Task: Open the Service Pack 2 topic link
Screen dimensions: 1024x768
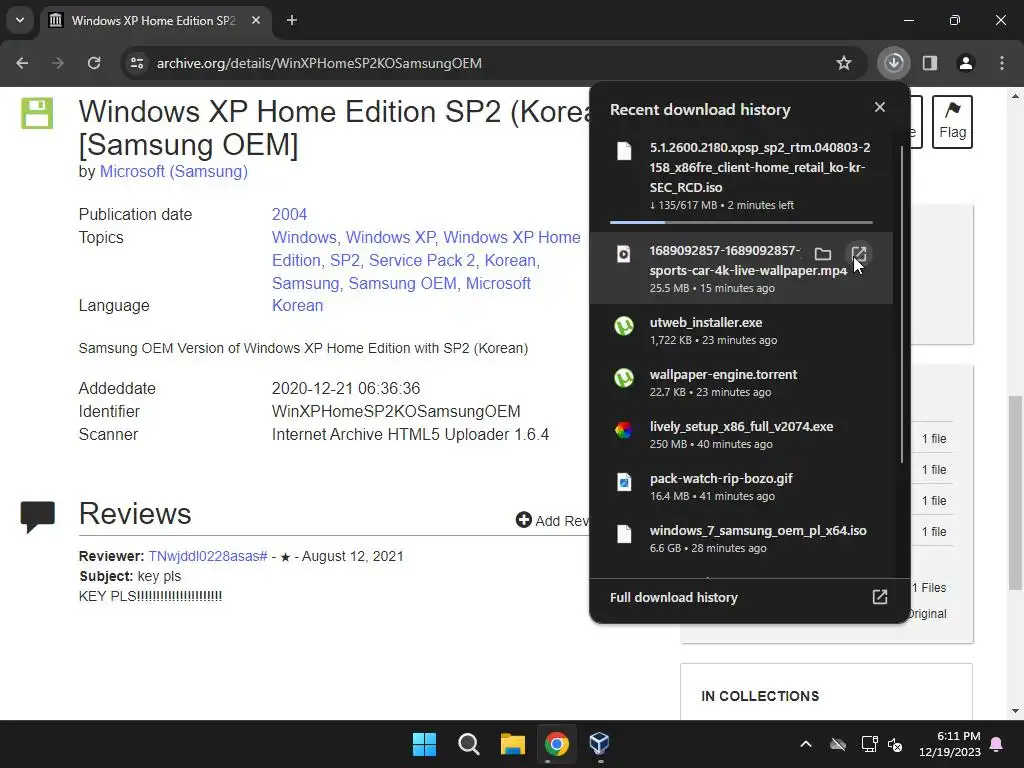Action: point(422,261)
